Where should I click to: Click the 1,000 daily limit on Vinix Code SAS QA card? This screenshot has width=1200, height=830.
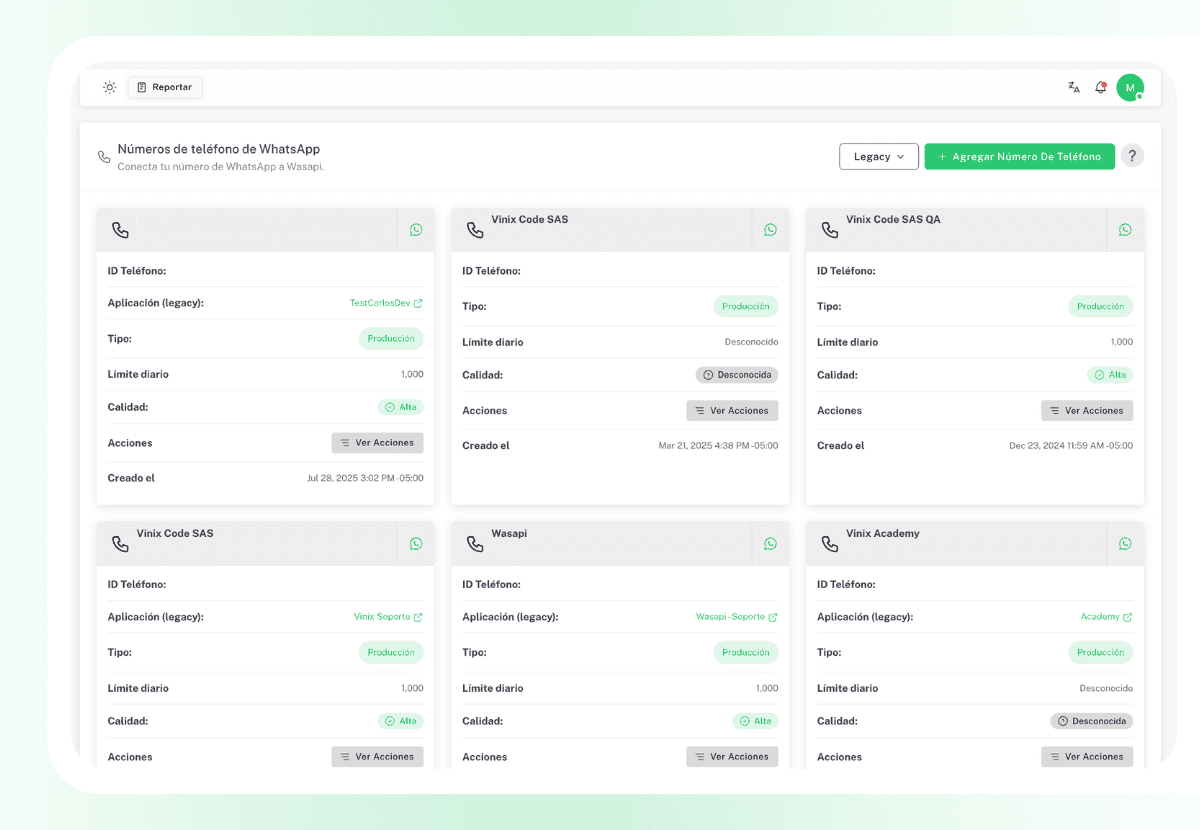1122,342
